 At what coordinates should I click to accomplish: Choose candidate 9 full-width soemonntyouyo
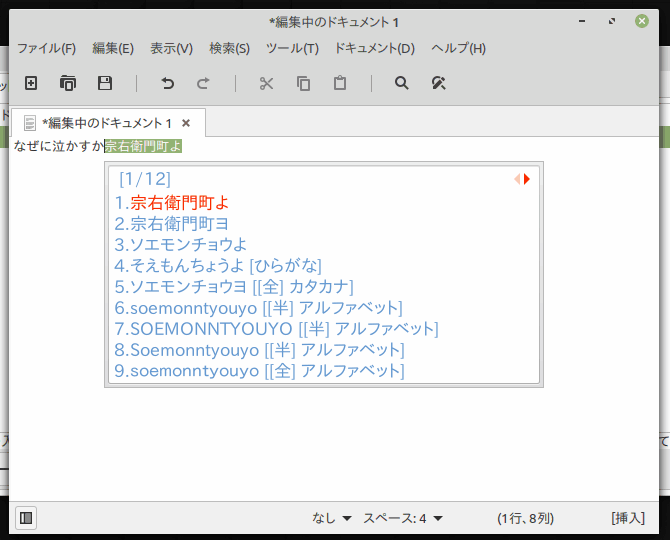259,370
